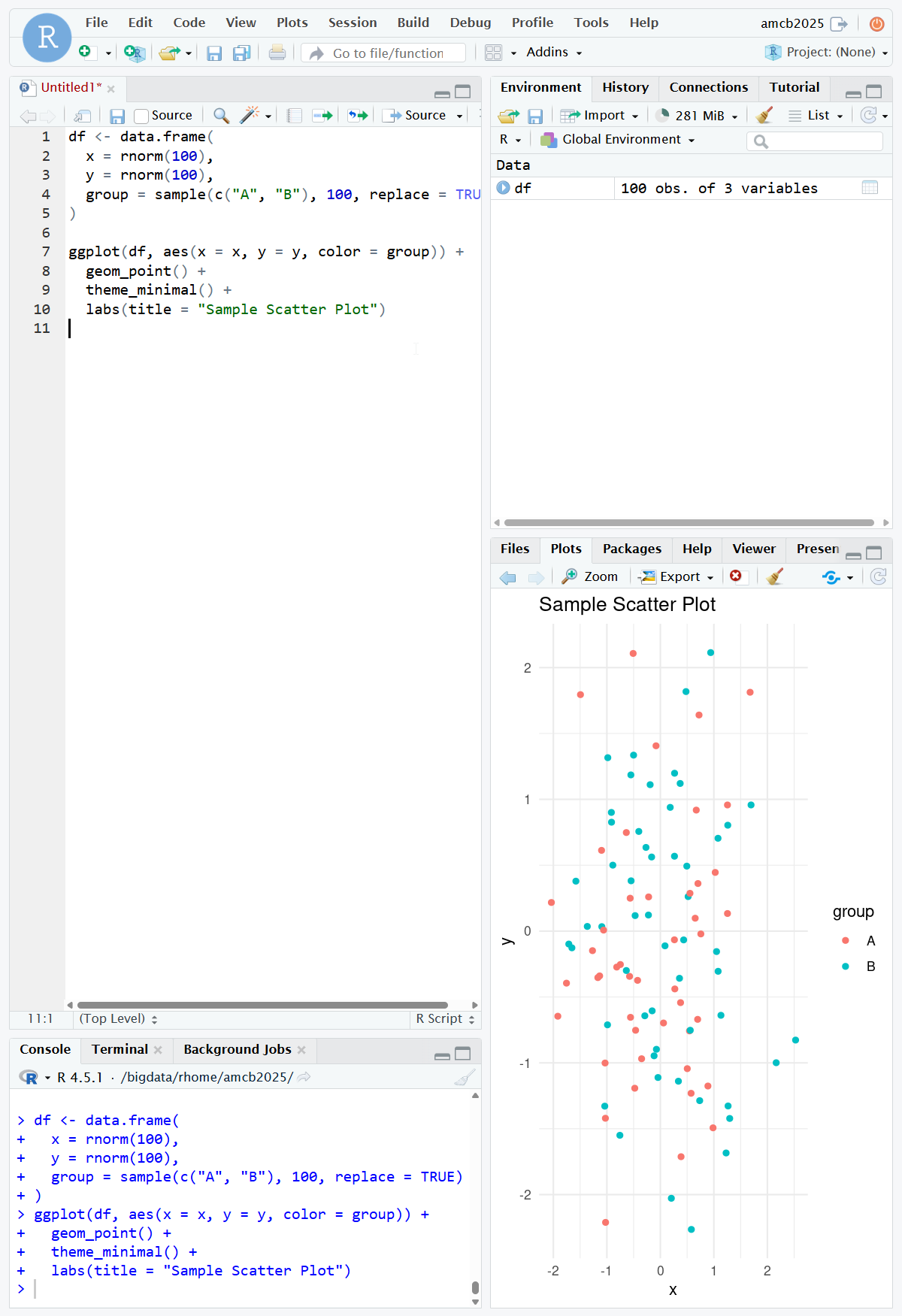This screenshot has width=902, height=1316.
Task: Click the New File icon in the main toolbar
Action: (x=85, y=52)
